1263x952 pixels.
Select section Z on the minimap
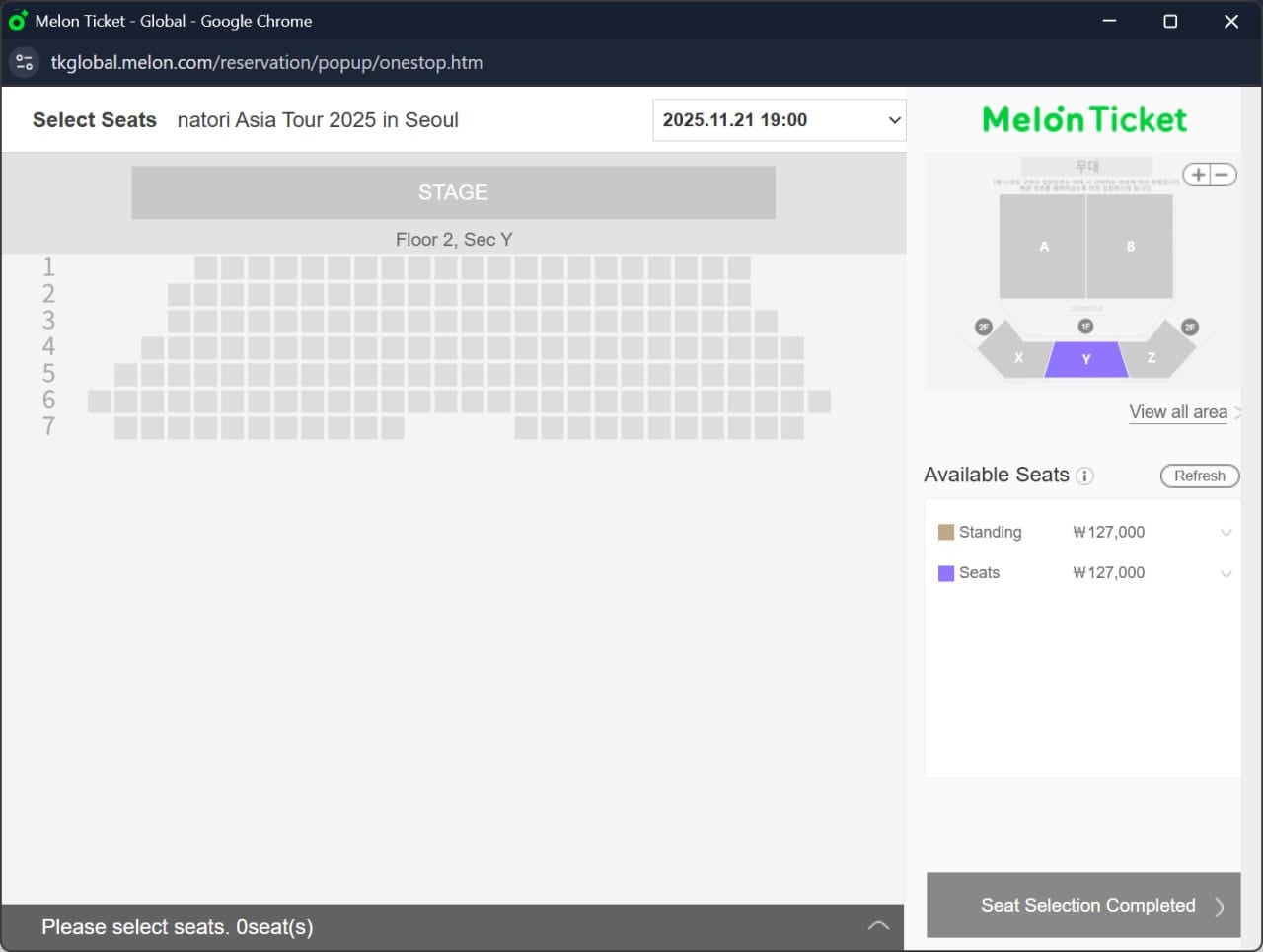1152,359
